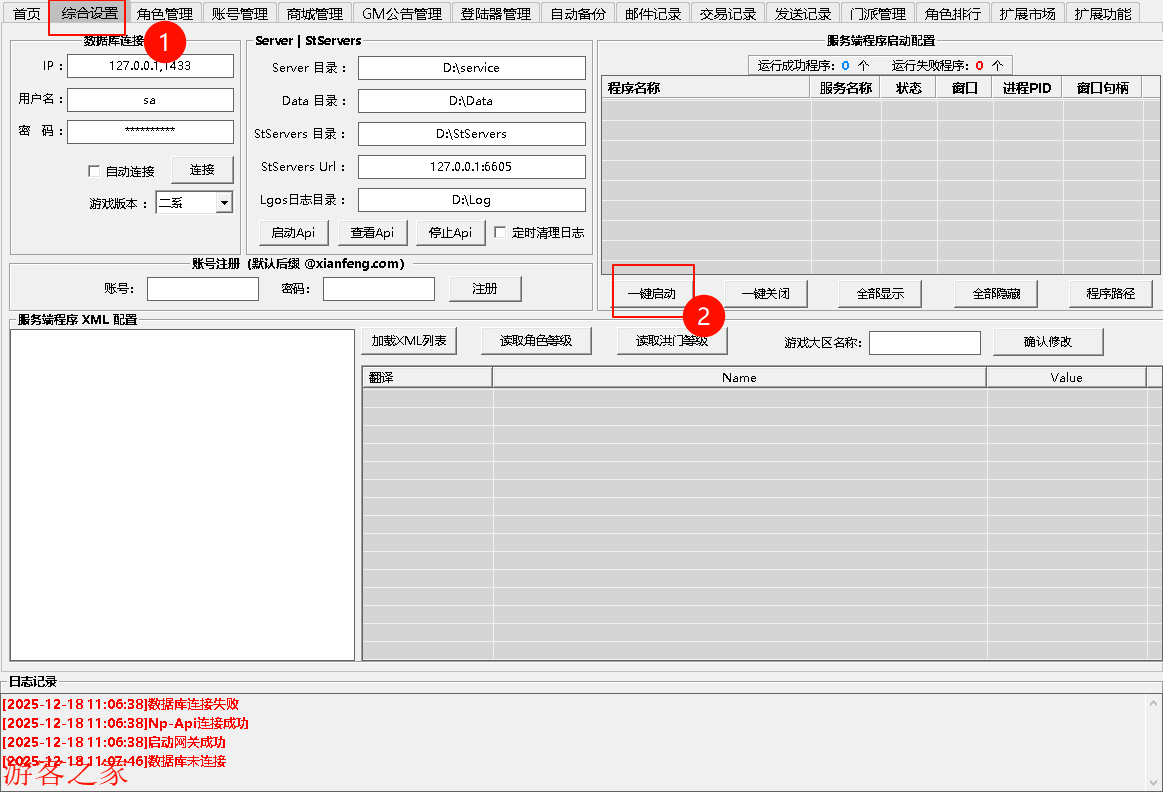Click the 停止Api button
This screenshot has width=1163, height=792.
coord(450,232)
